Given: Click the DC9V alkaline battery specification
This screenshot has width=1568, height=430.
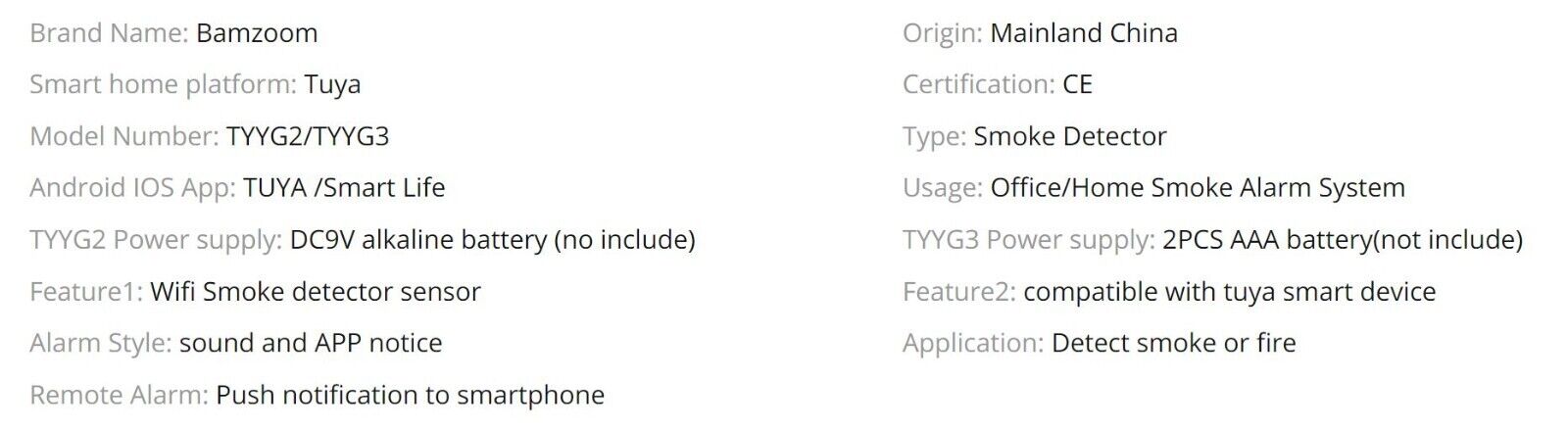Looking at the screenshot, I should (493, 240).
